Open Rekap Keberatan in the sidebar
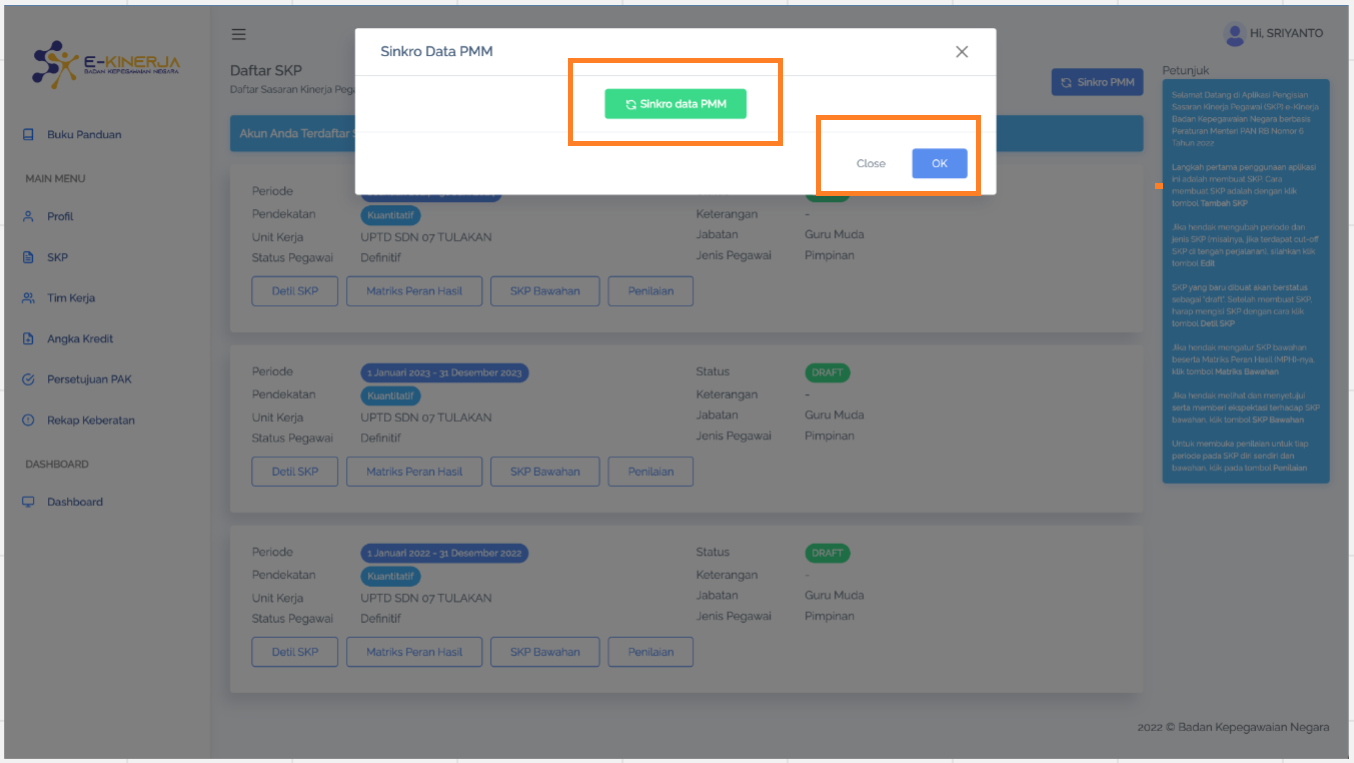This screenshot has height=763, width=1354. coord(91,421)
